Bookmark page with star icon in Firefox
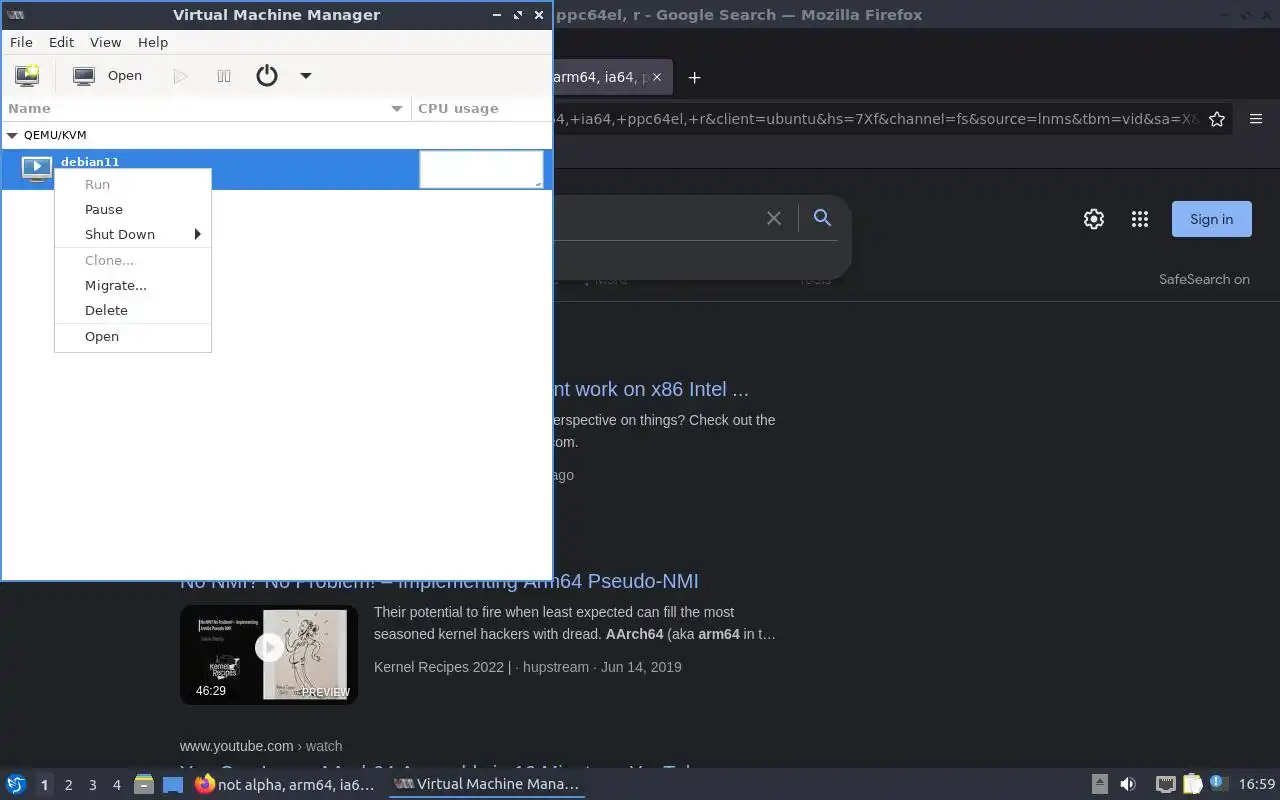 tap(1217, 119)
